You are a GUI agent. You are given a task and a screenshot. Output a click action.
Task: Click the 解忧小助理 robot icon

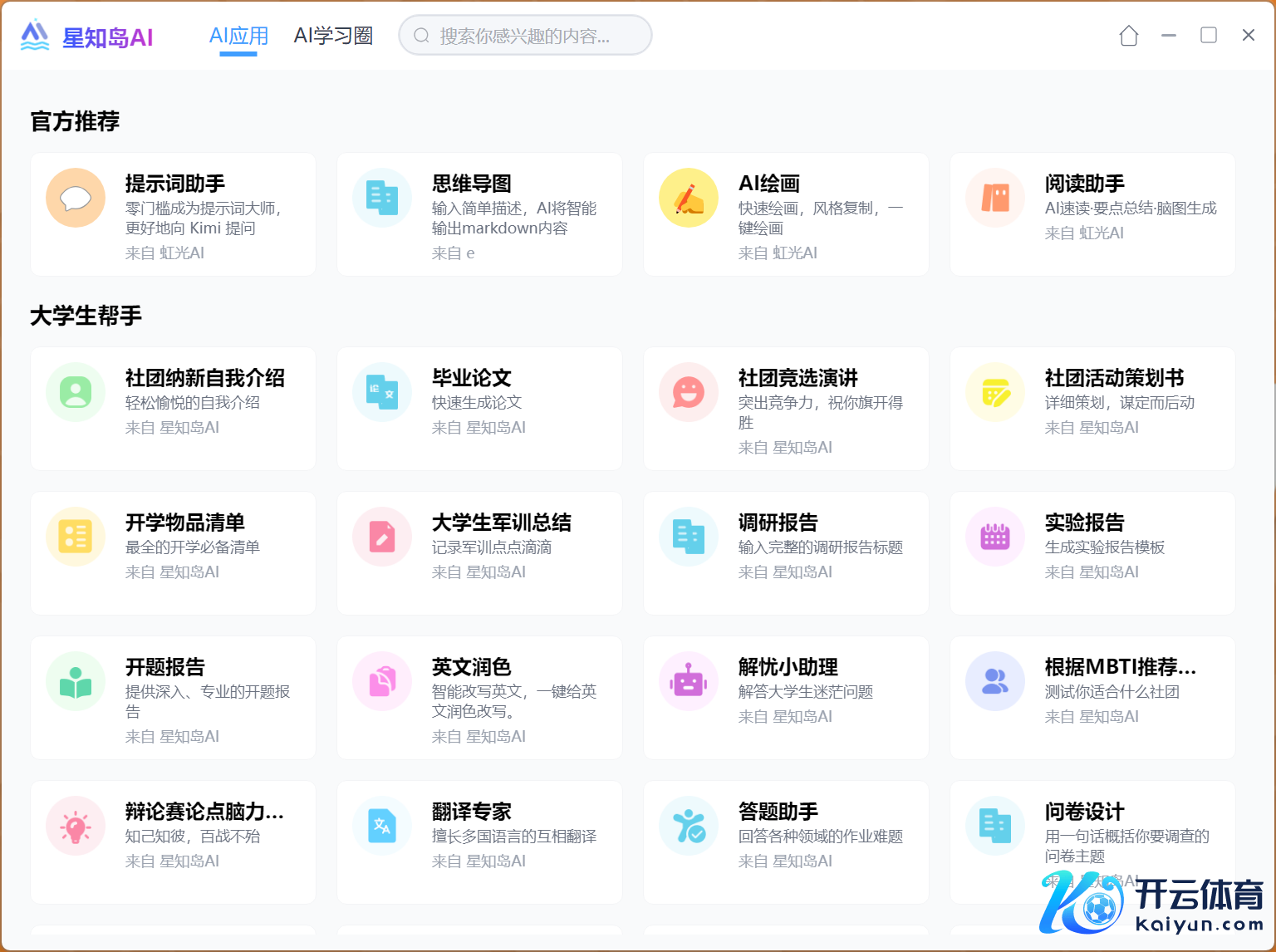[x=689, y=681]
